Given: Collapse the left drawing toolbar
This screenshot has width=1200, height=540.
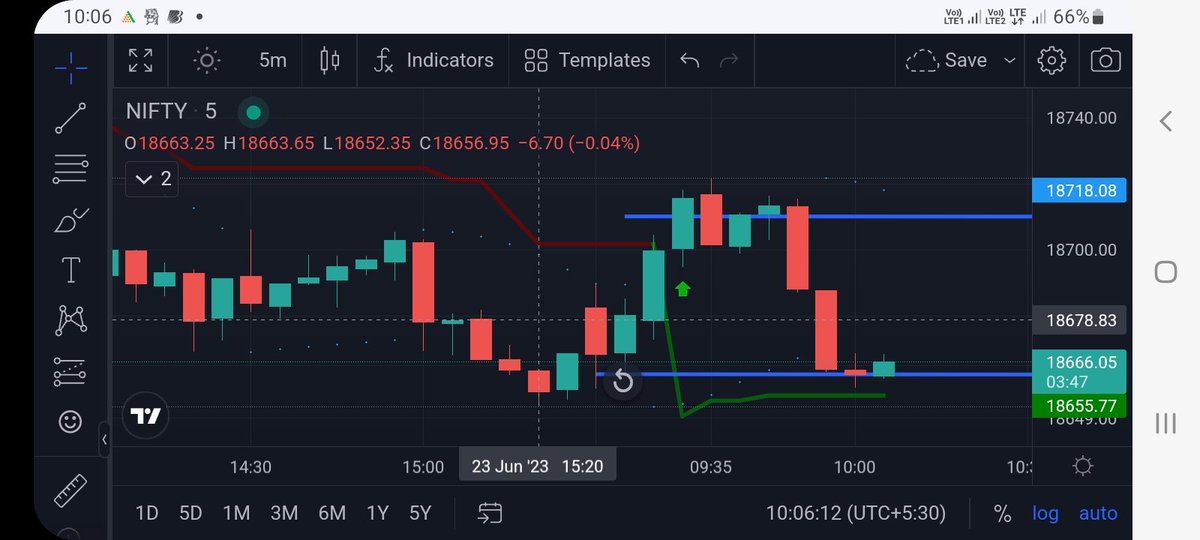Looking at the screenshot, I should [x=104, y=440].
